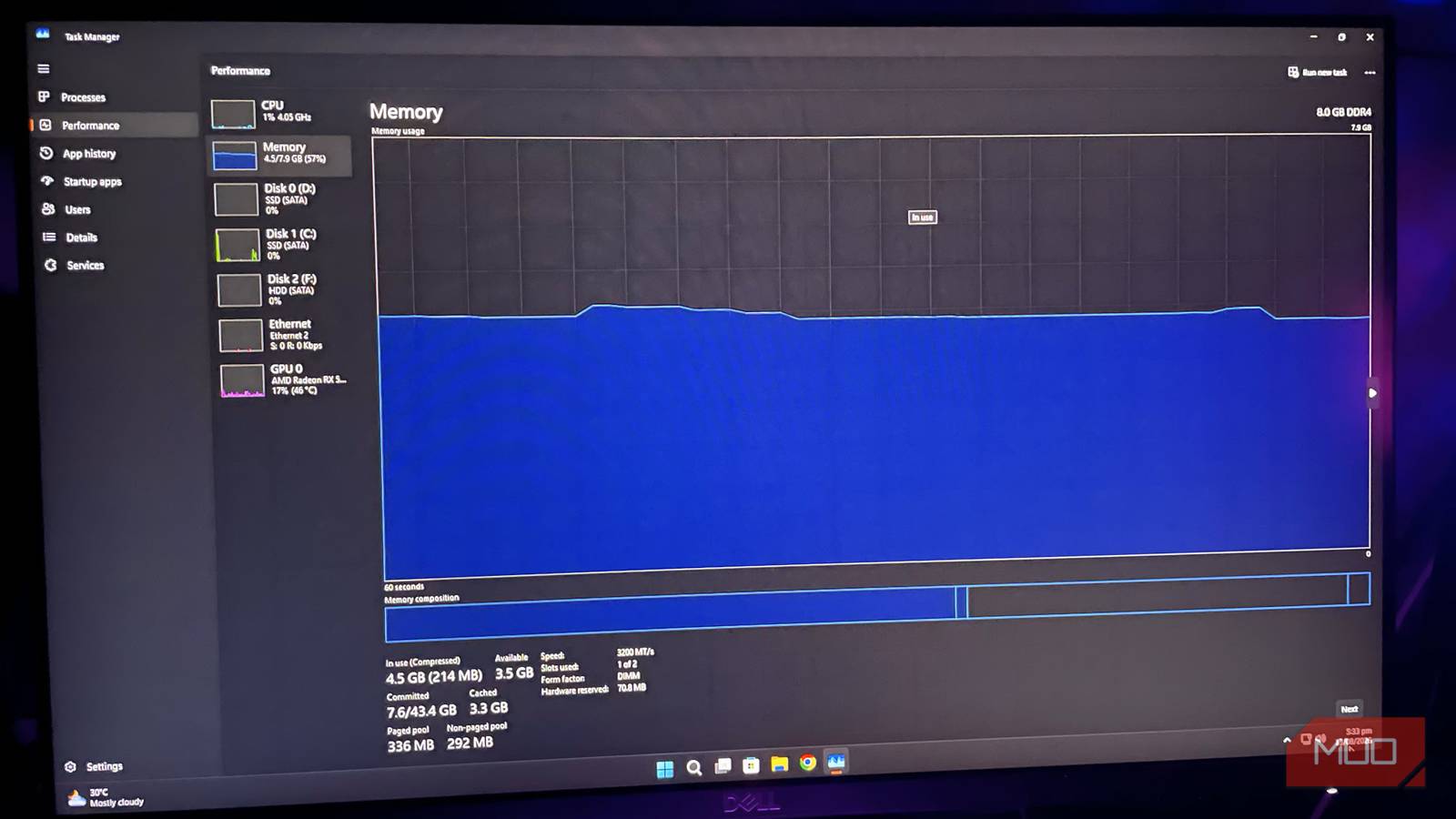Image resolution: width=1456 pixels, height=819 pixels.
Task: Click the 8.0 GB DDR4 label
Action: click(1343, 112)
